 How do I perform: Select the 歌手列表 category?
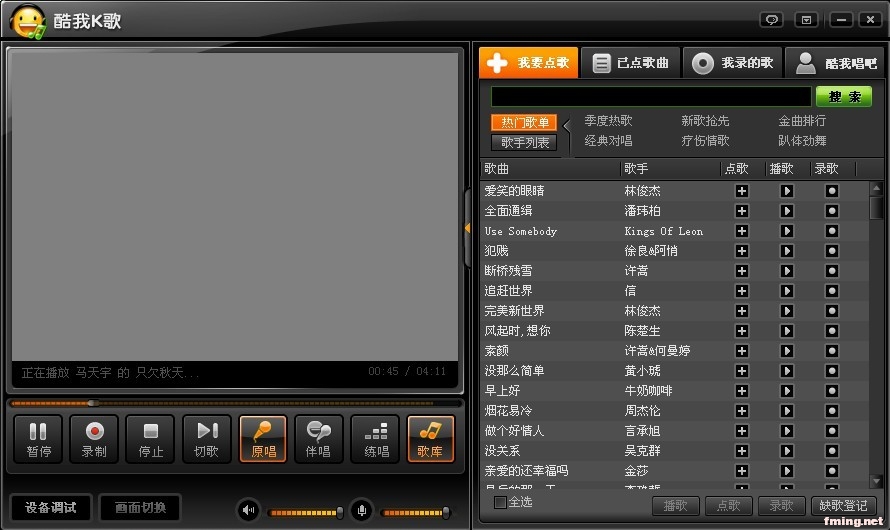[524, 142]
